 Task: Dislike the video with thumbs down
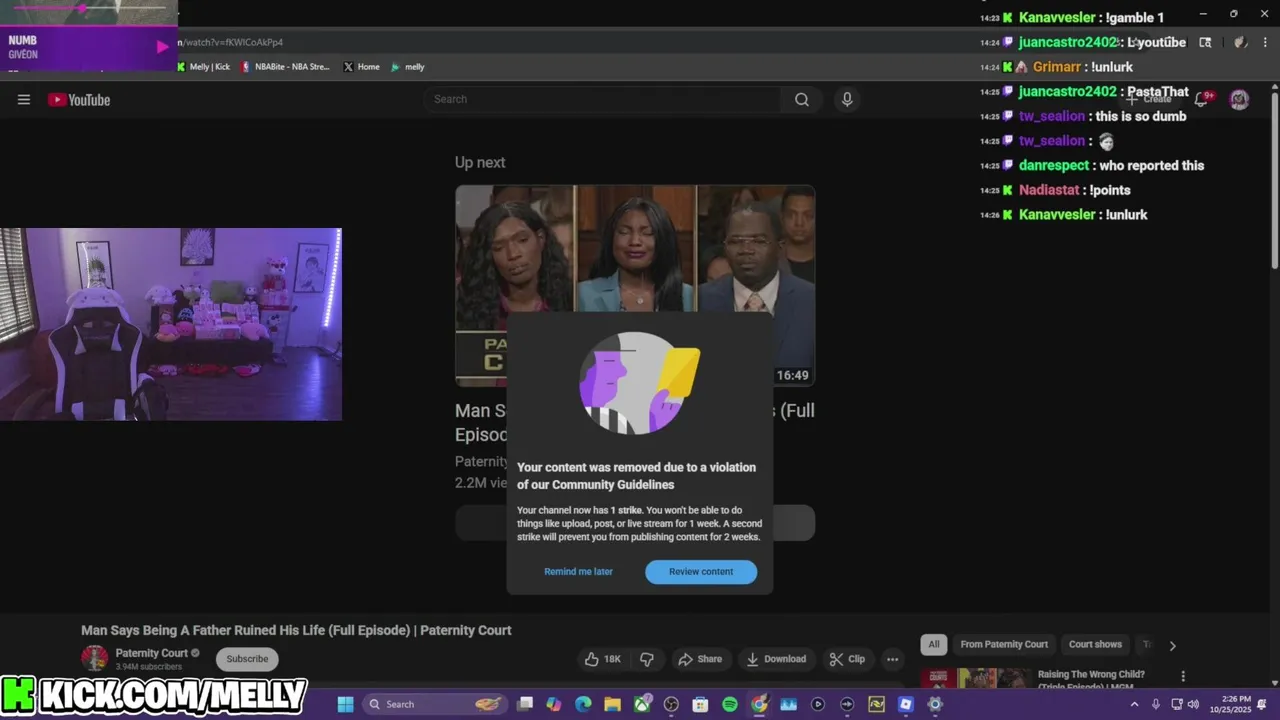(x=647, y=659)
